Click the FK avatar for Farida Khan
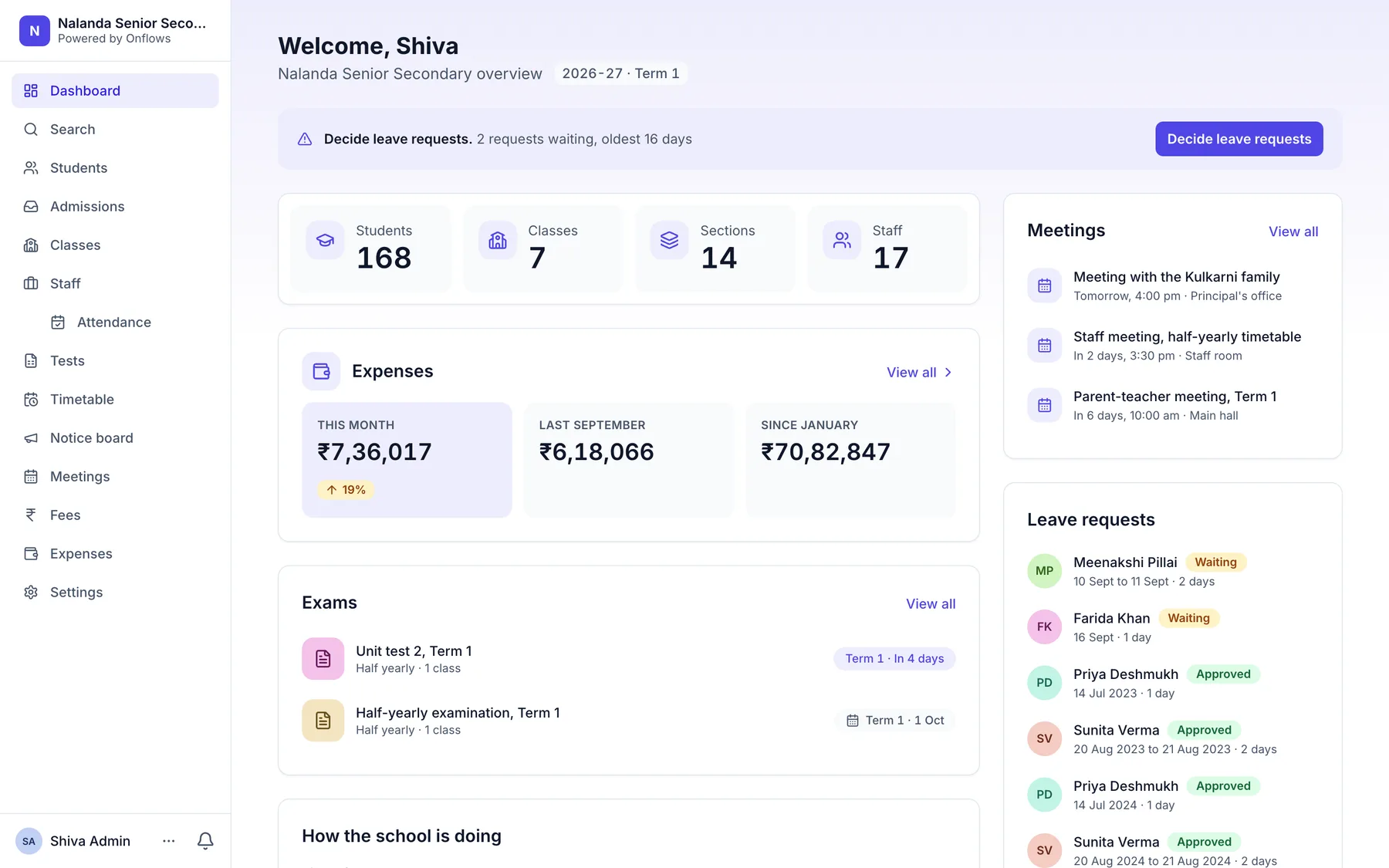This screenshot has height=868, width=1389. (1044, 627)
